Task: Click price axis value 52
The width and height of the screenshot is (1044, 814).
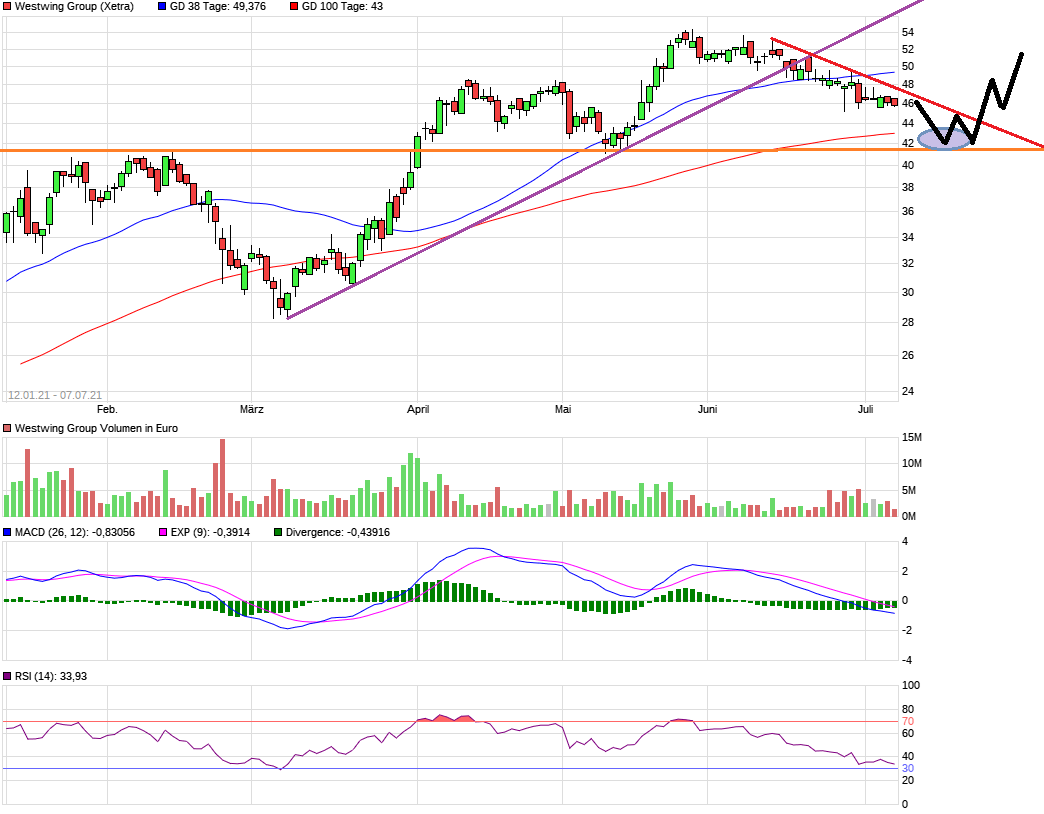Action: point(908,49)
